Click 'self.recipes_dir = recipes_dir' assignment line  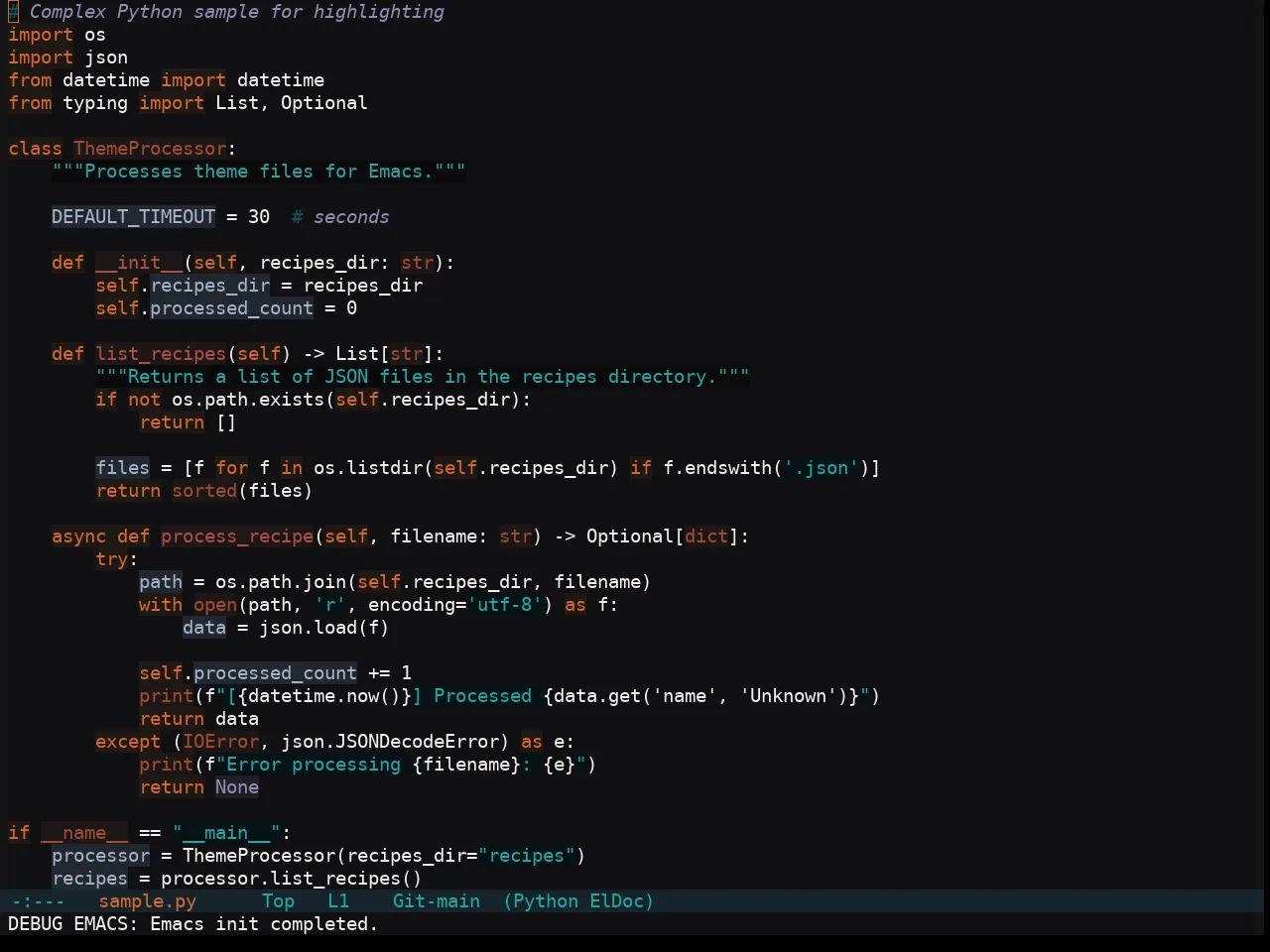pyautogui.click(x=259, y=286)
